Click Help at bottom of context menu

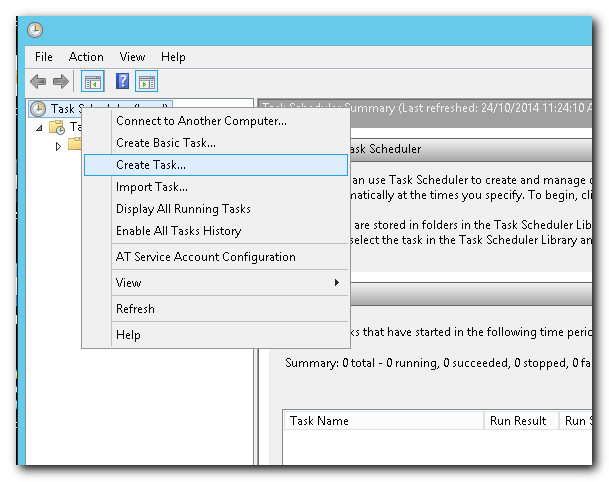(x=216, y=335)
